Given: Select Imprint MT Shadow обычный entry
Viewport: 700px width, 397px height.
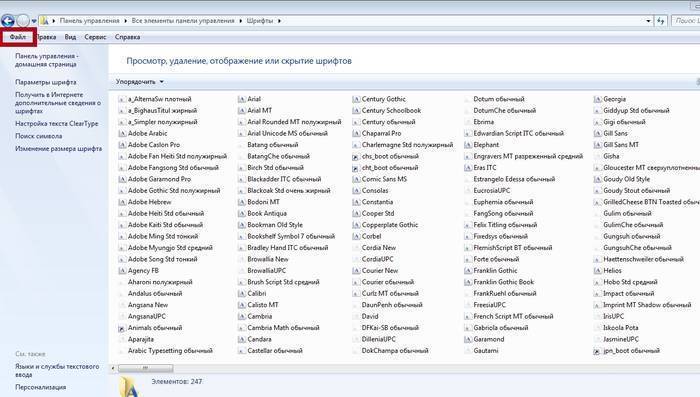Looking at the screenshot, I should 647,305.
